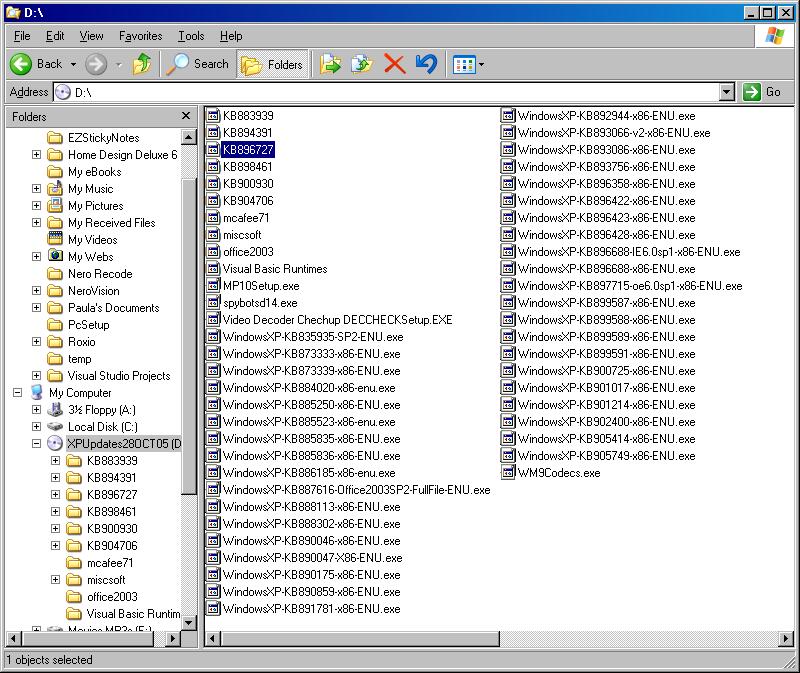The image size is (800, 673).
Task: Expand KB883939 folder in tree
Action: pos(56,461)
